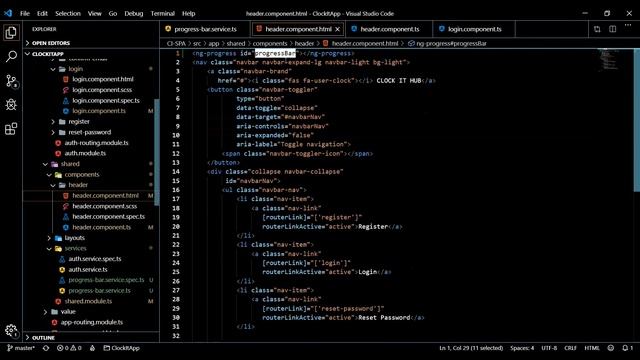
Task: Open the Manage gear icon
Action: click(x=11, y=330)
